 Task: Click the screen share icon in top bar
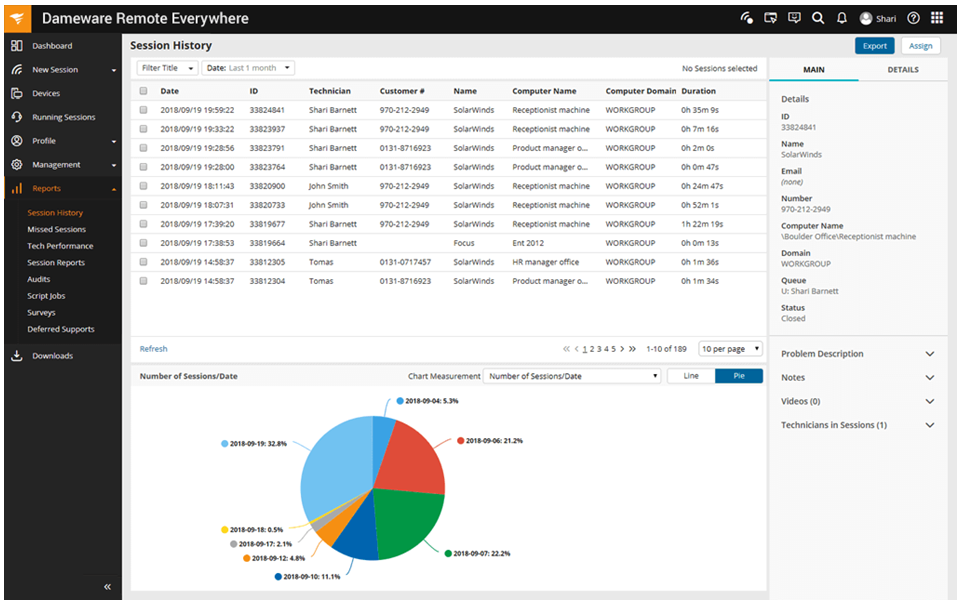770,18
